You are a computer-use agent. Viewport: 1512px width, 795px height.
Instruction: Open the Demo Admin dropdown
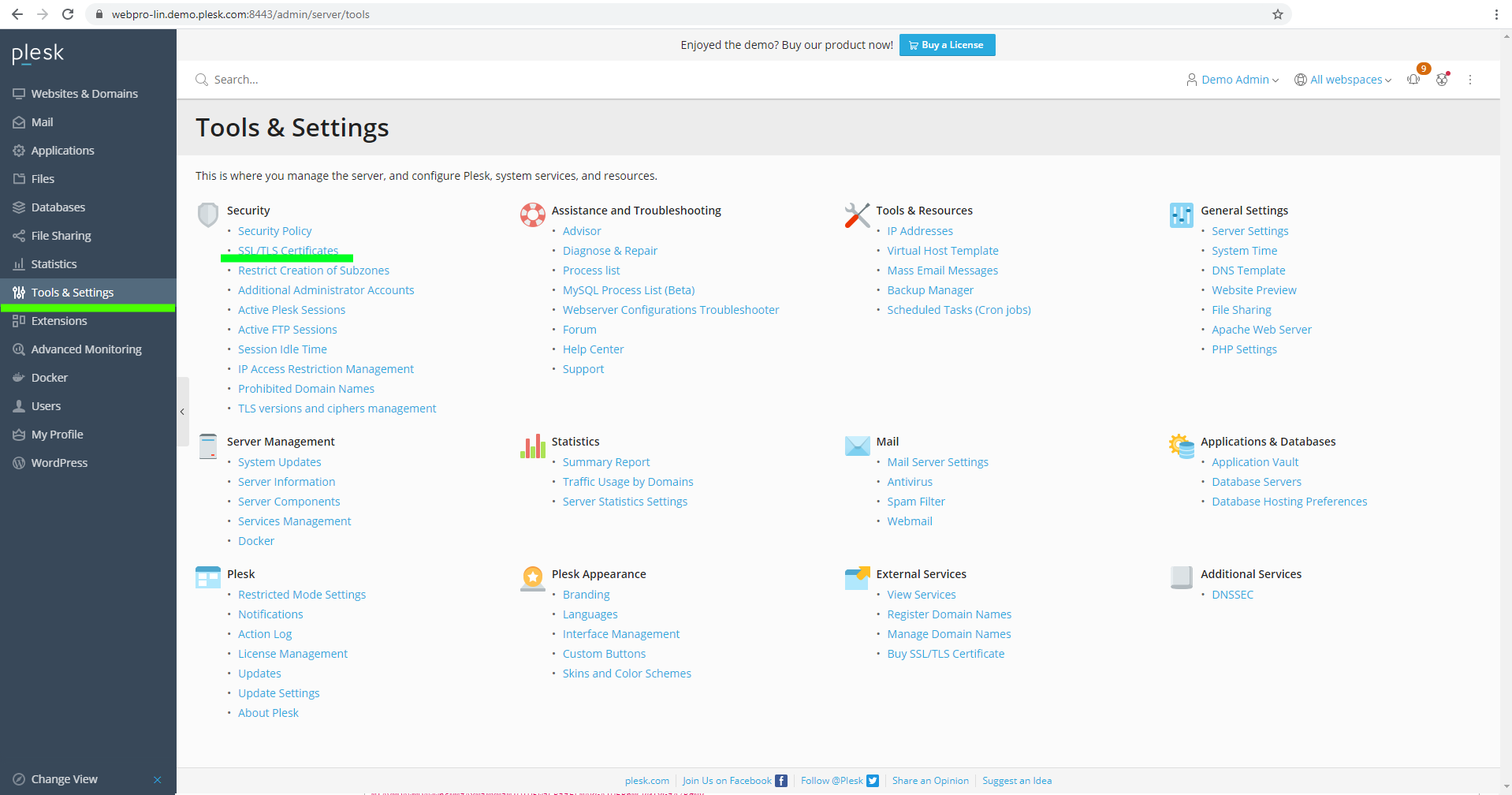1232,80
